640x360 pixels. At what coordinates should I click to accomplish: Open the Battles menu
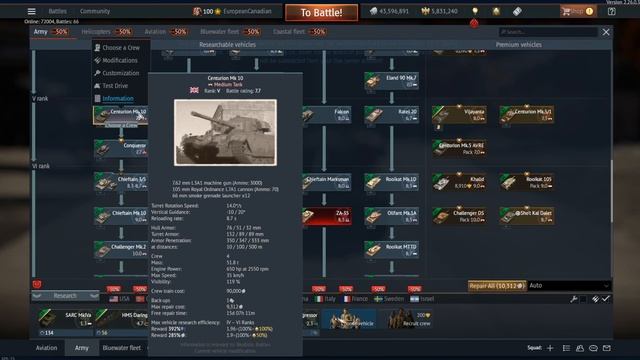[58, 11]
